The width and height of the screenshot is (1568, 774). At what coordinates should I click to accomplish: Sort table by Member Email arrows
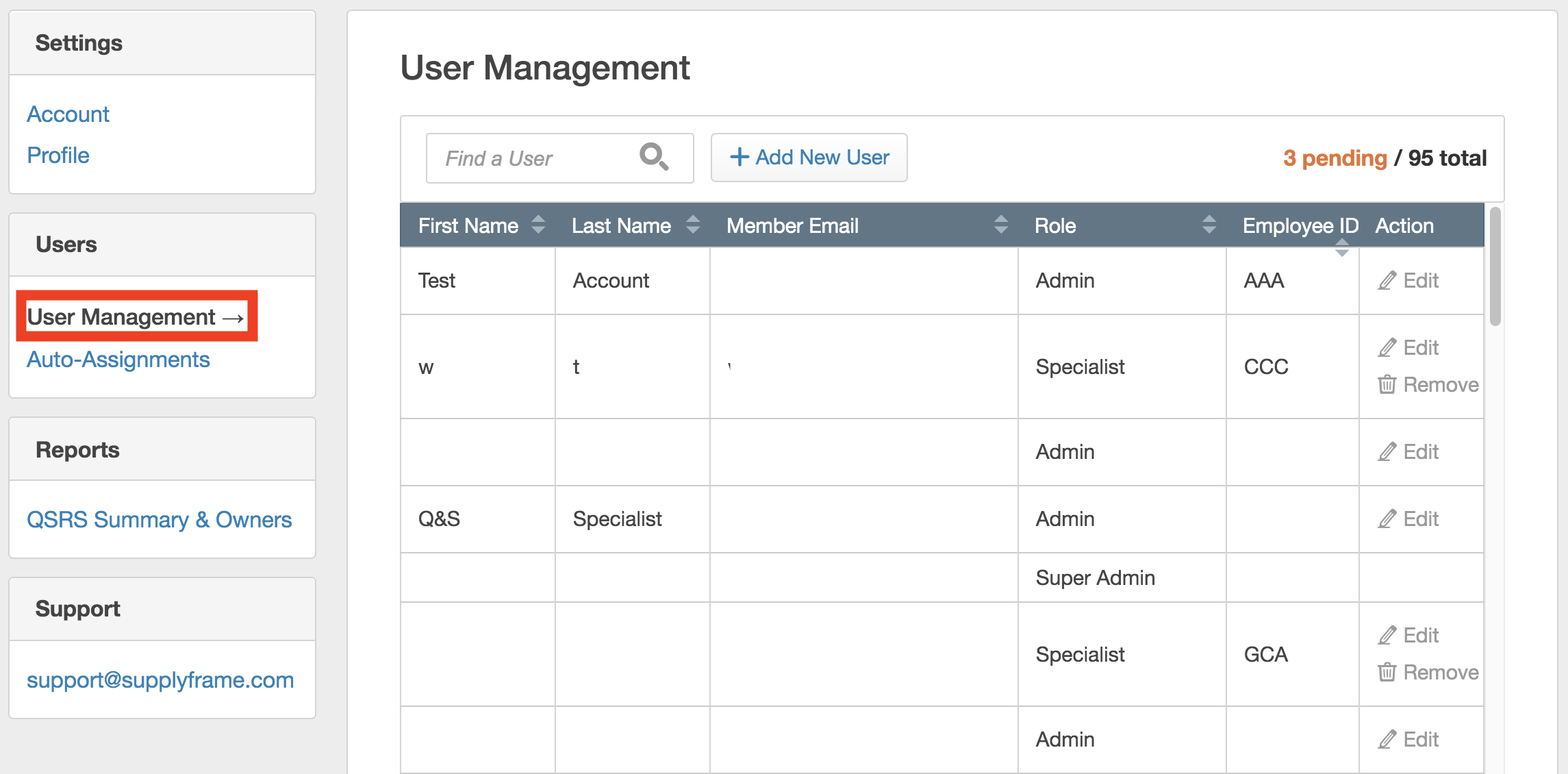[x=1001, y=225]
